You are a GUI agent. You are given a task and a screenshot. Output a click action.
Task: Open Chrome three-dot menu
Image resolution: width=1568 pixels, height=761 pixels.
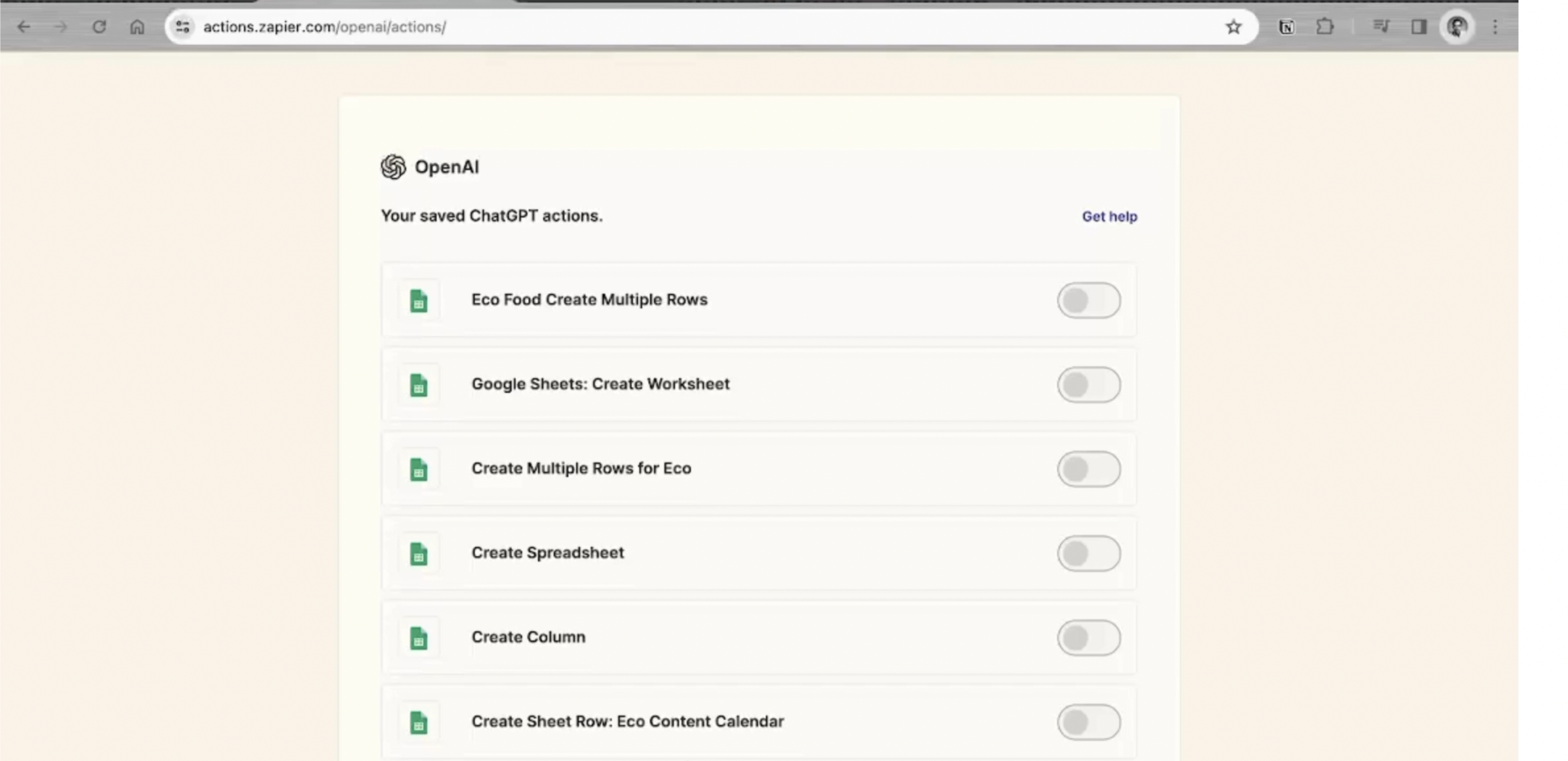(x=1495, y=27)
